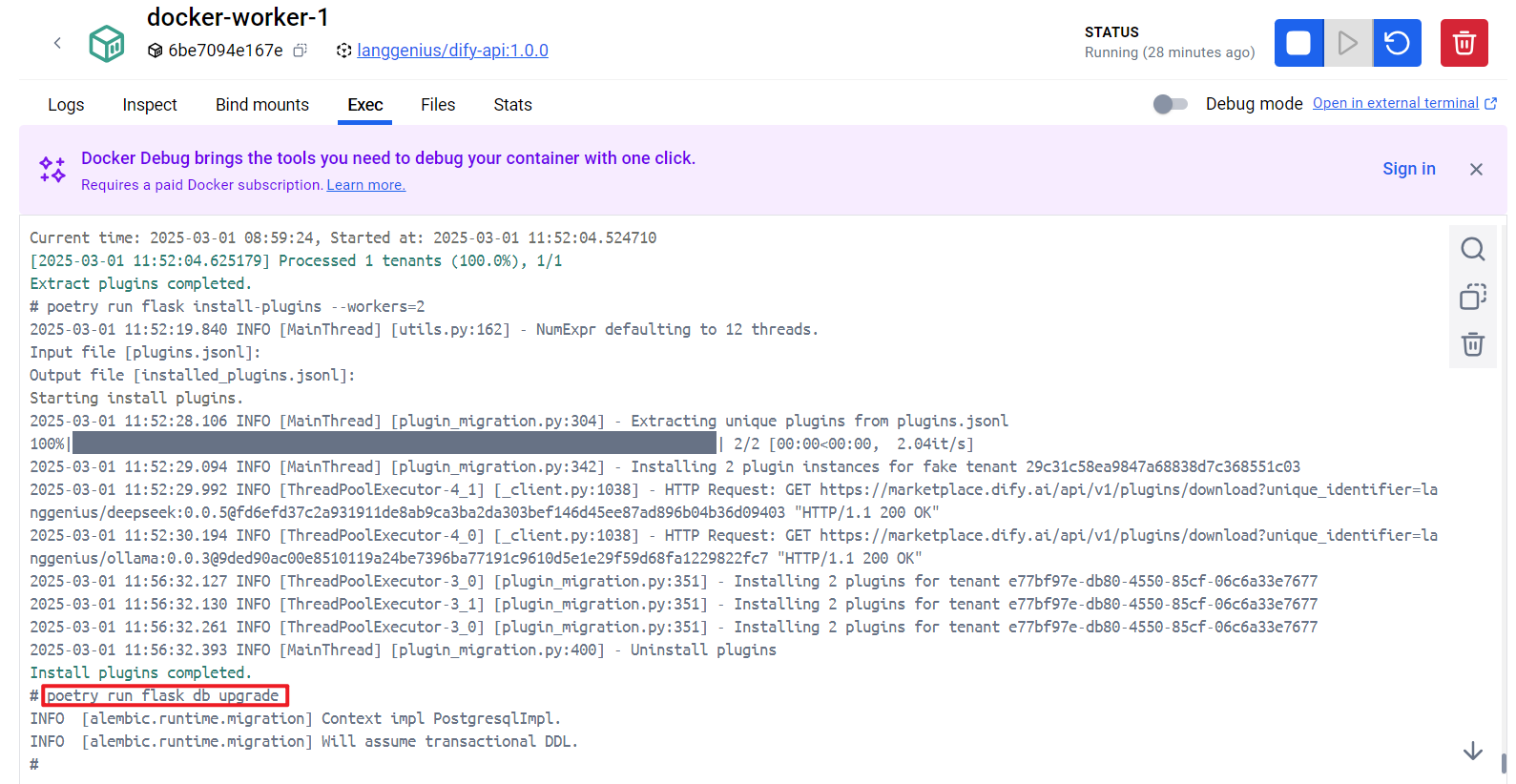Open the langgenius/dify-api:1.0.0 image link
The width and height of the screenshot is (1516, 784).
tap(452, 51)
